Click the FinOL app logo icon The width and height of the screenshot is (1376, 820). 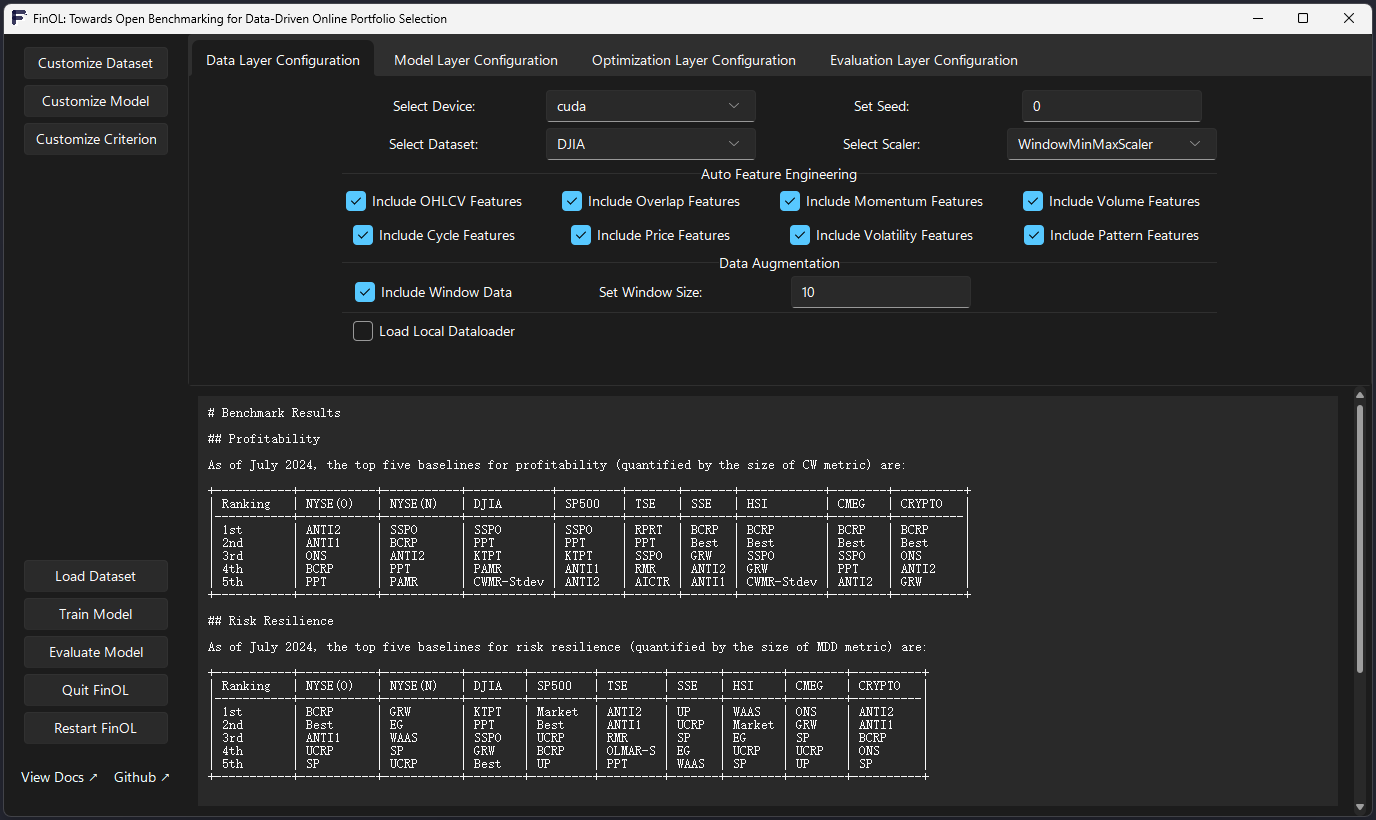tap(19, 18)
